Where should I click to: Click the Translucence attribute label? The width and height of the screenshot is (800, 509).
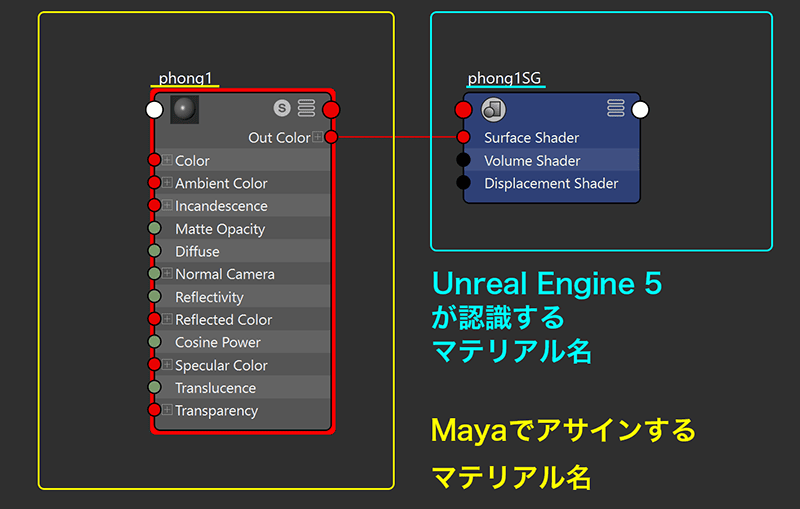pos(215,388)
